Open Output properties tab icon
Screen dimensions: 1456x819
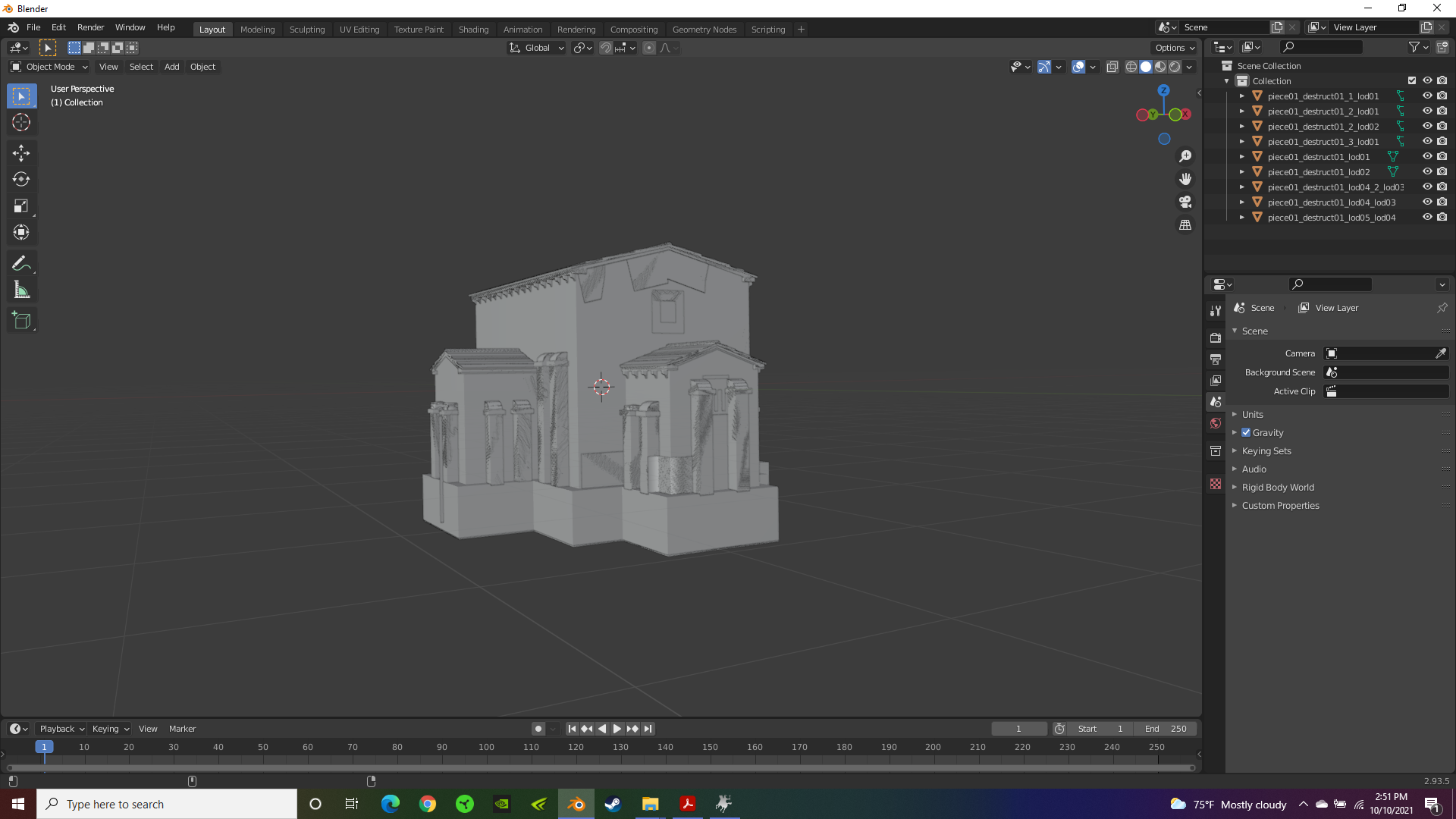tap(1216, 359)
